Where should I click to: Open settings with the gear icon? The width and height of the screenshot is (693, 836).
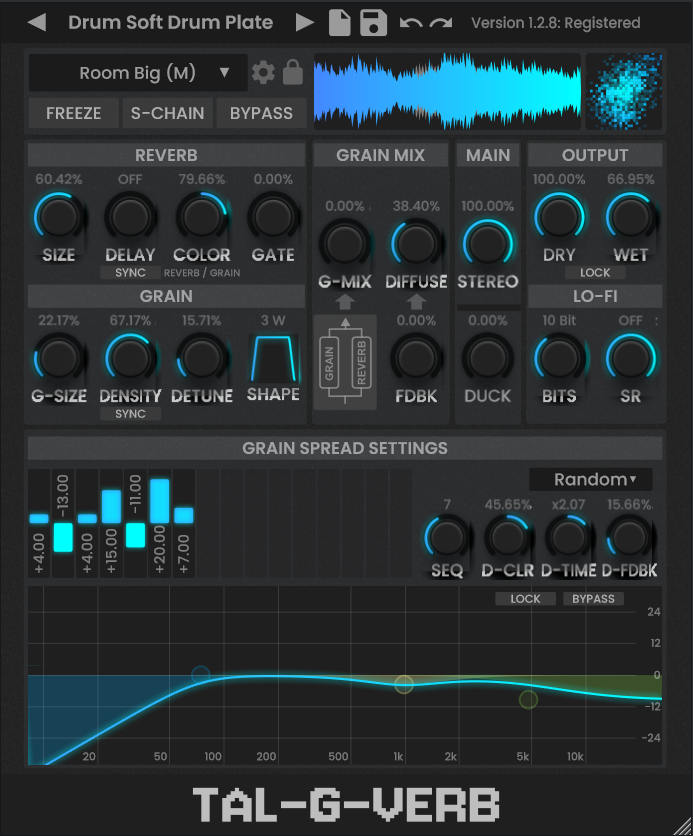[263, 72]
